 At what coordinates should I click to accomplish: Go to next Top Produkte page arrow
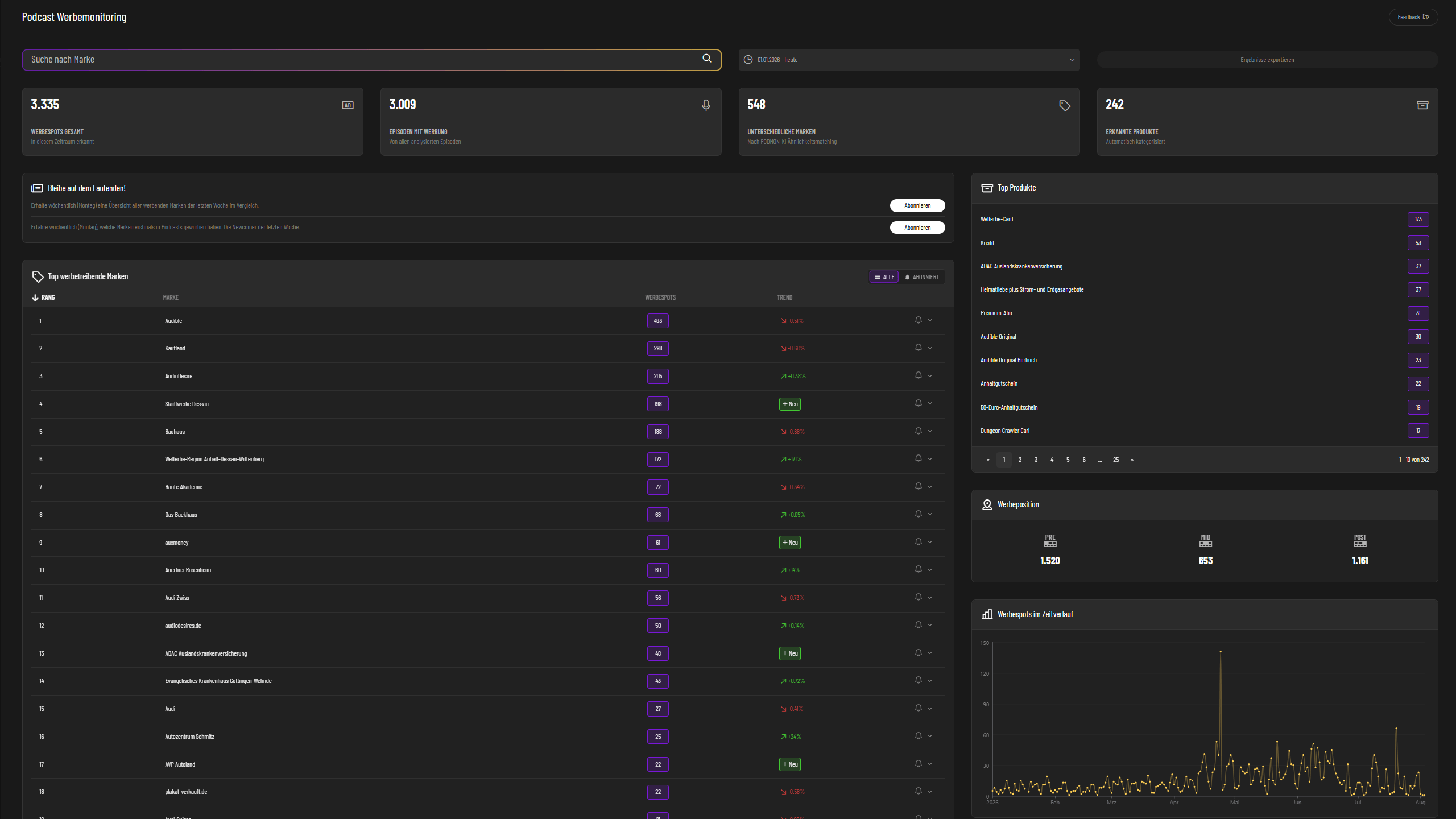tap(1132, 460)
